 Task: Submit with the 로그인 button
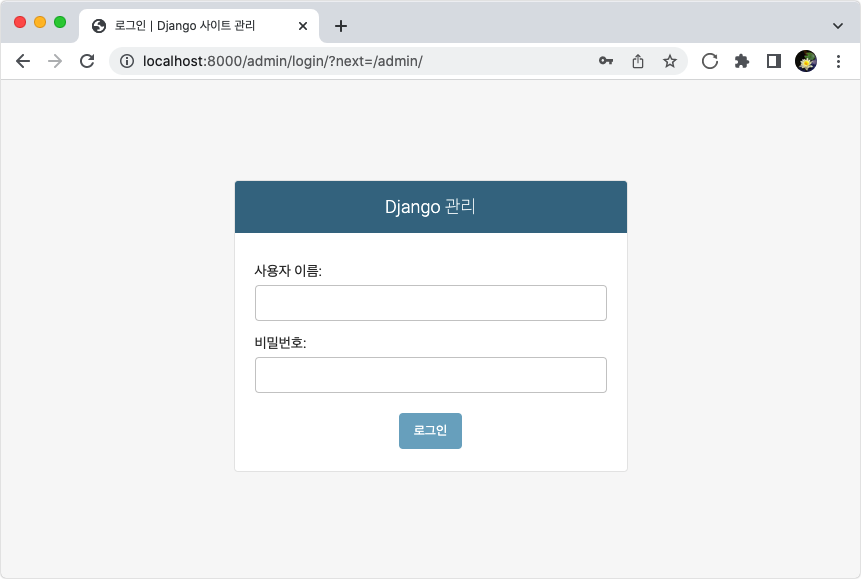[430, 431]
